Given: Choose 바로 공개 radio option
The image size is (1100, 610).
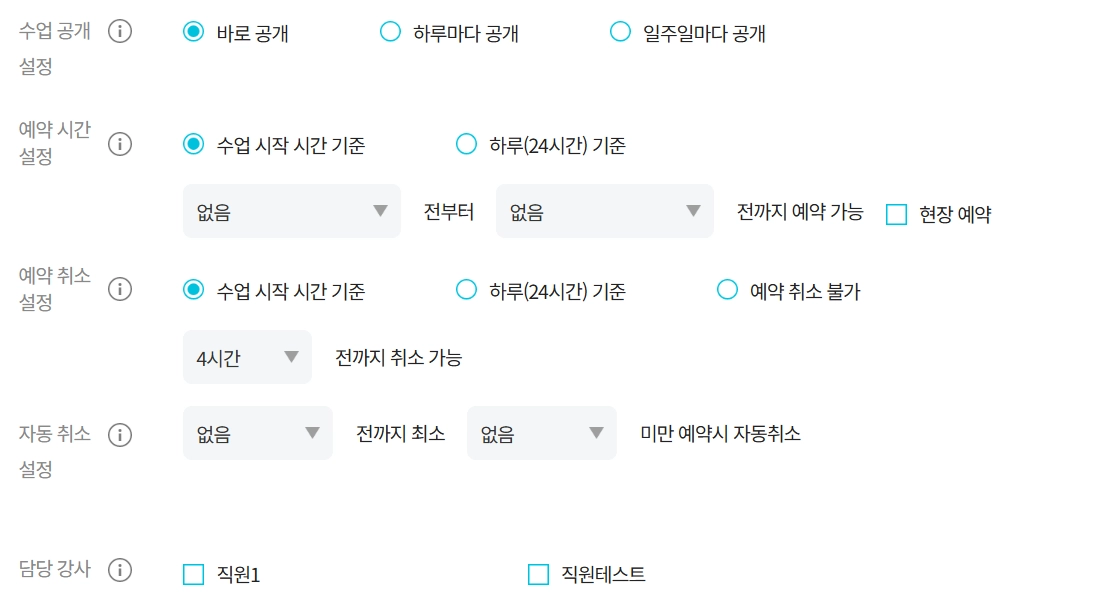Looking at the screenshot, I should click(193, 32).
